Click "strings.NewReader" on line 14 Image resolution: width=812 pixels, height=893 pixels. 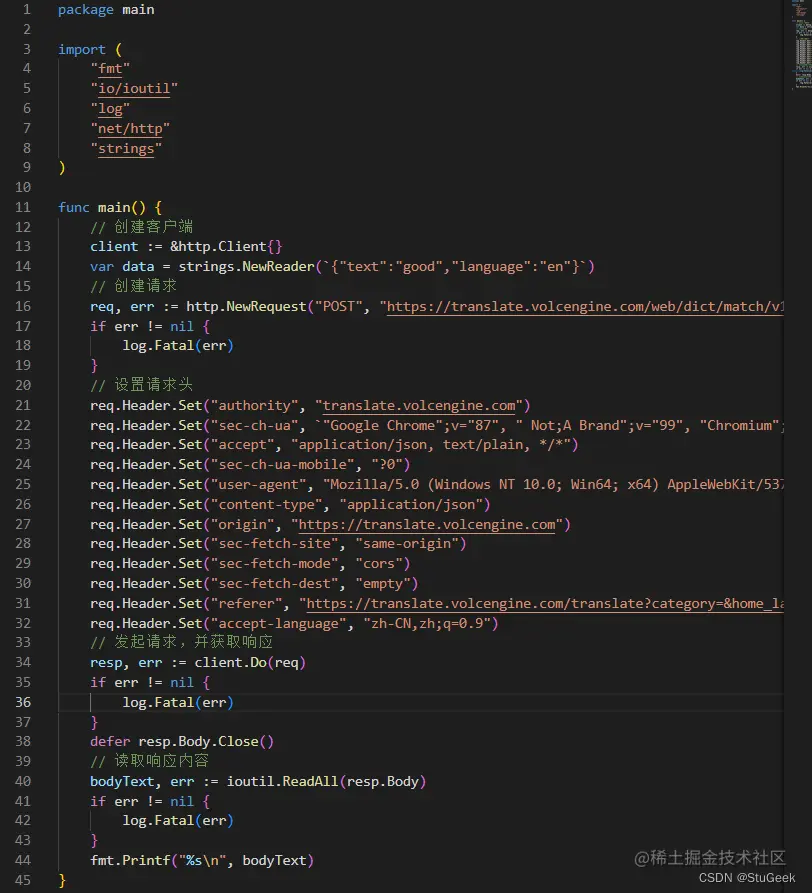[x=247, y=267]
